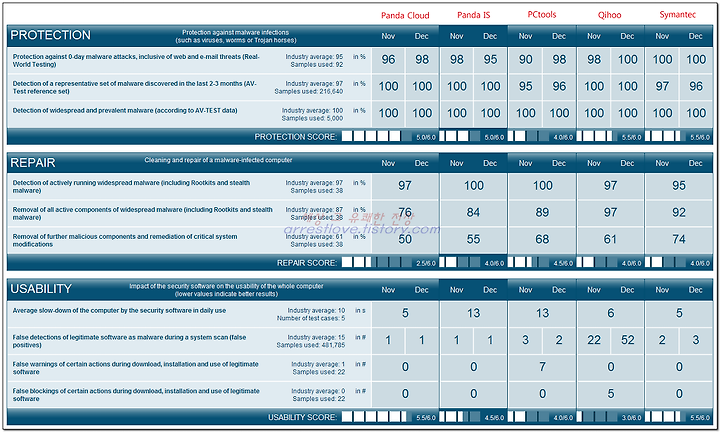Click Qihoo's slow-down value 6
The image size is (720, 432).
tap(611, 313)
